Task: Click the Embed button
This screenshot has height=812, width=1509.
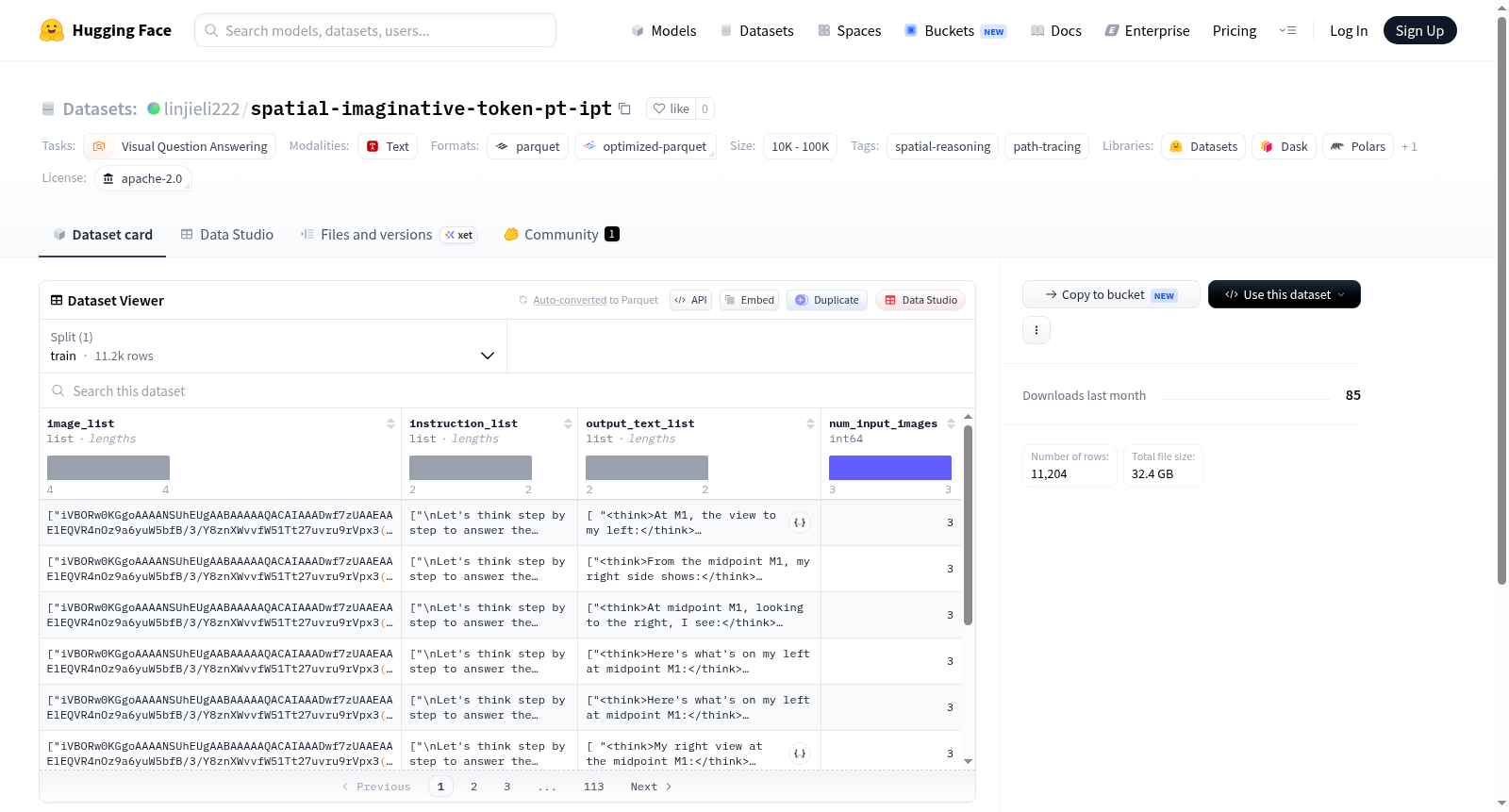Action: coord(750,300)
